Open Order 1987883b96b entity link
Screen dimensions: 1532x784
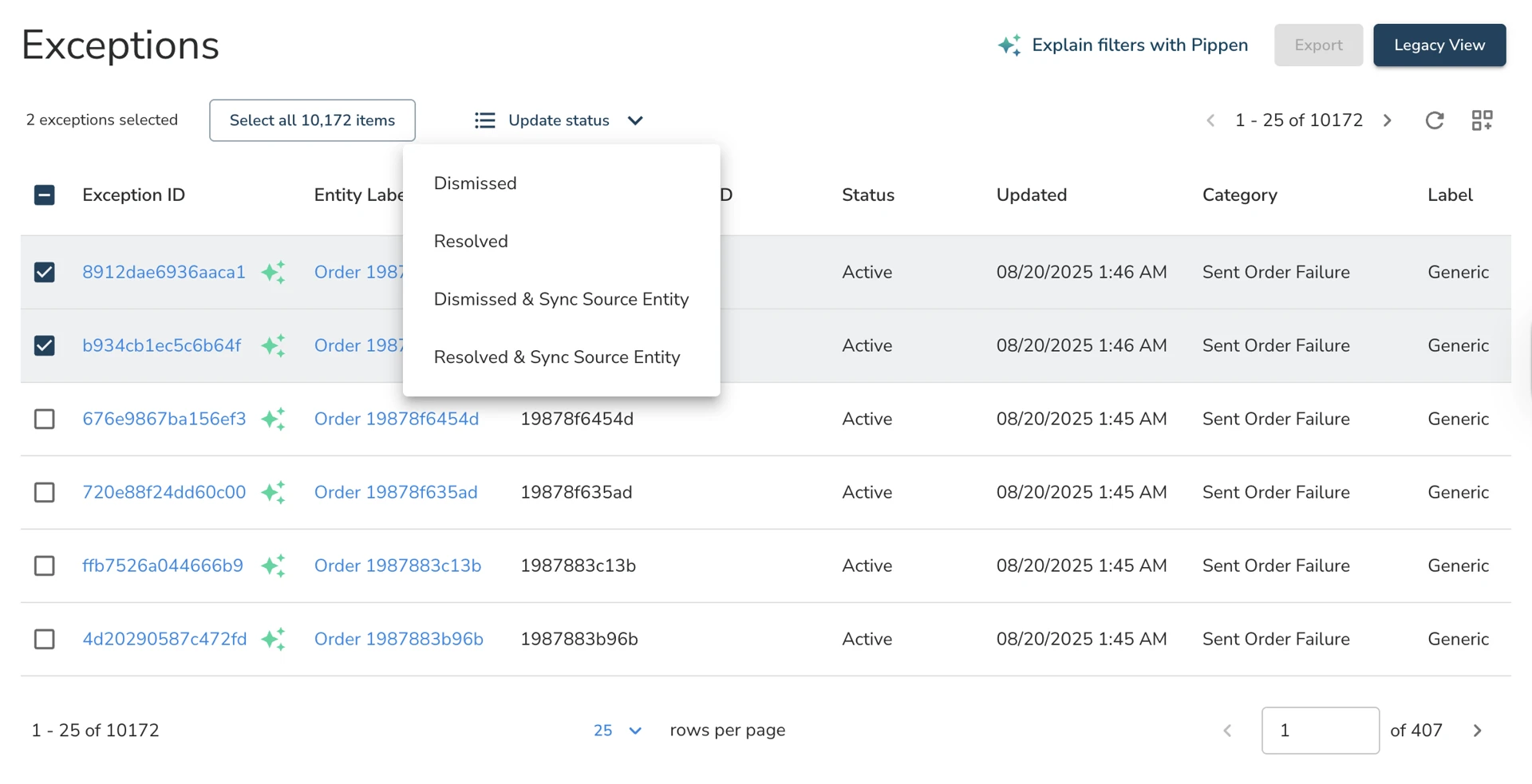tap(399, 639)
